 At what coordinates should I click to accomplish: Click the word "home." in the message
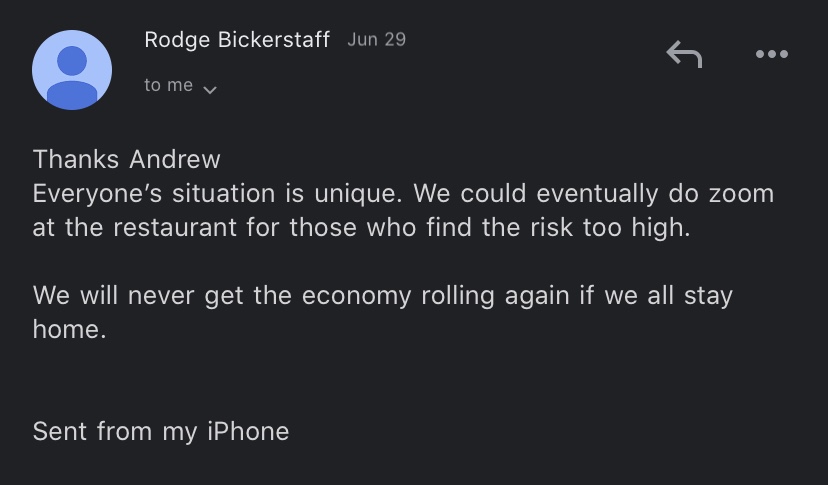[69, 329]
